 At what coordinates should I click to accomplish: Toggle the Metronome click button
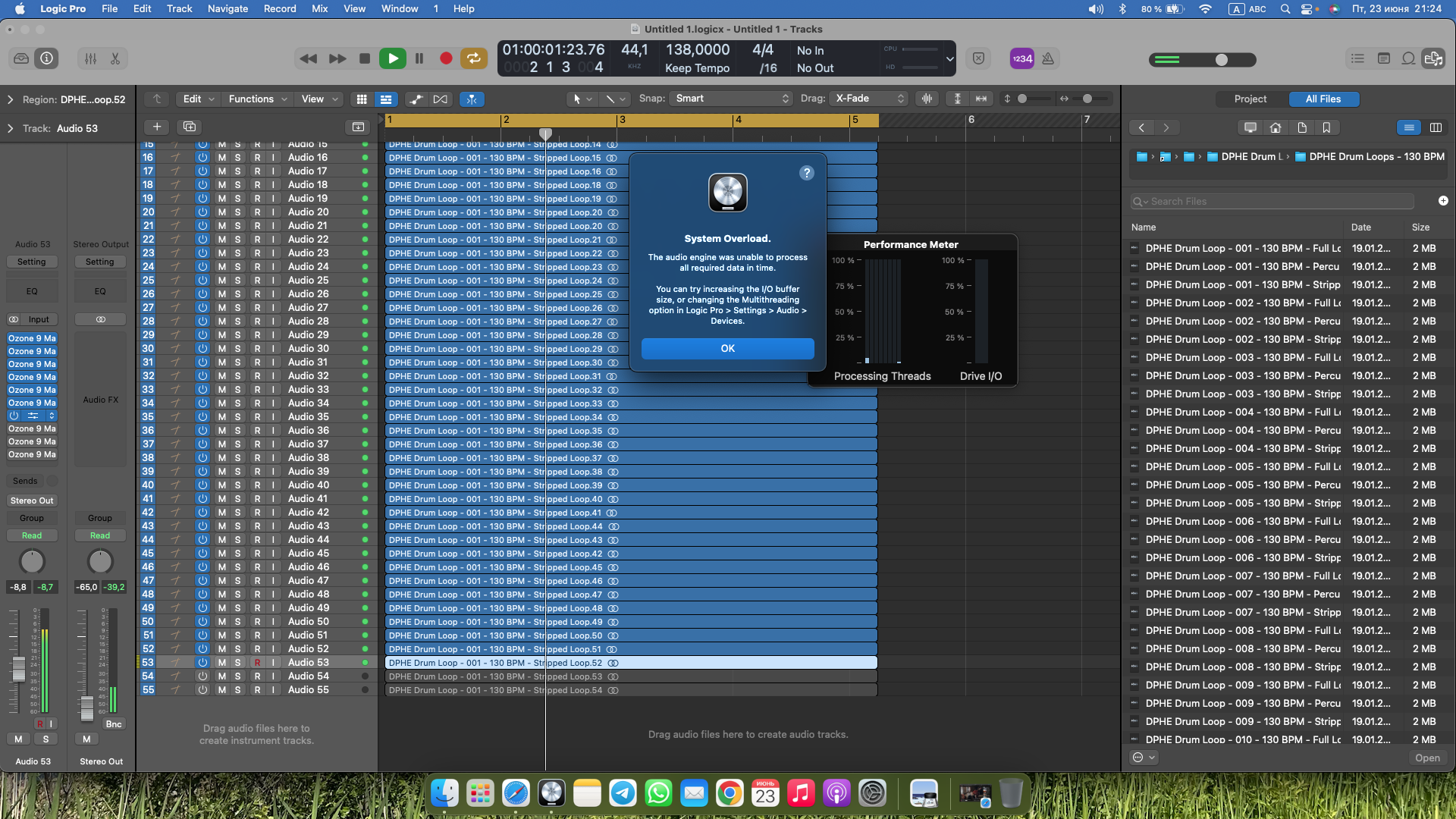[x=1048, y=58]
